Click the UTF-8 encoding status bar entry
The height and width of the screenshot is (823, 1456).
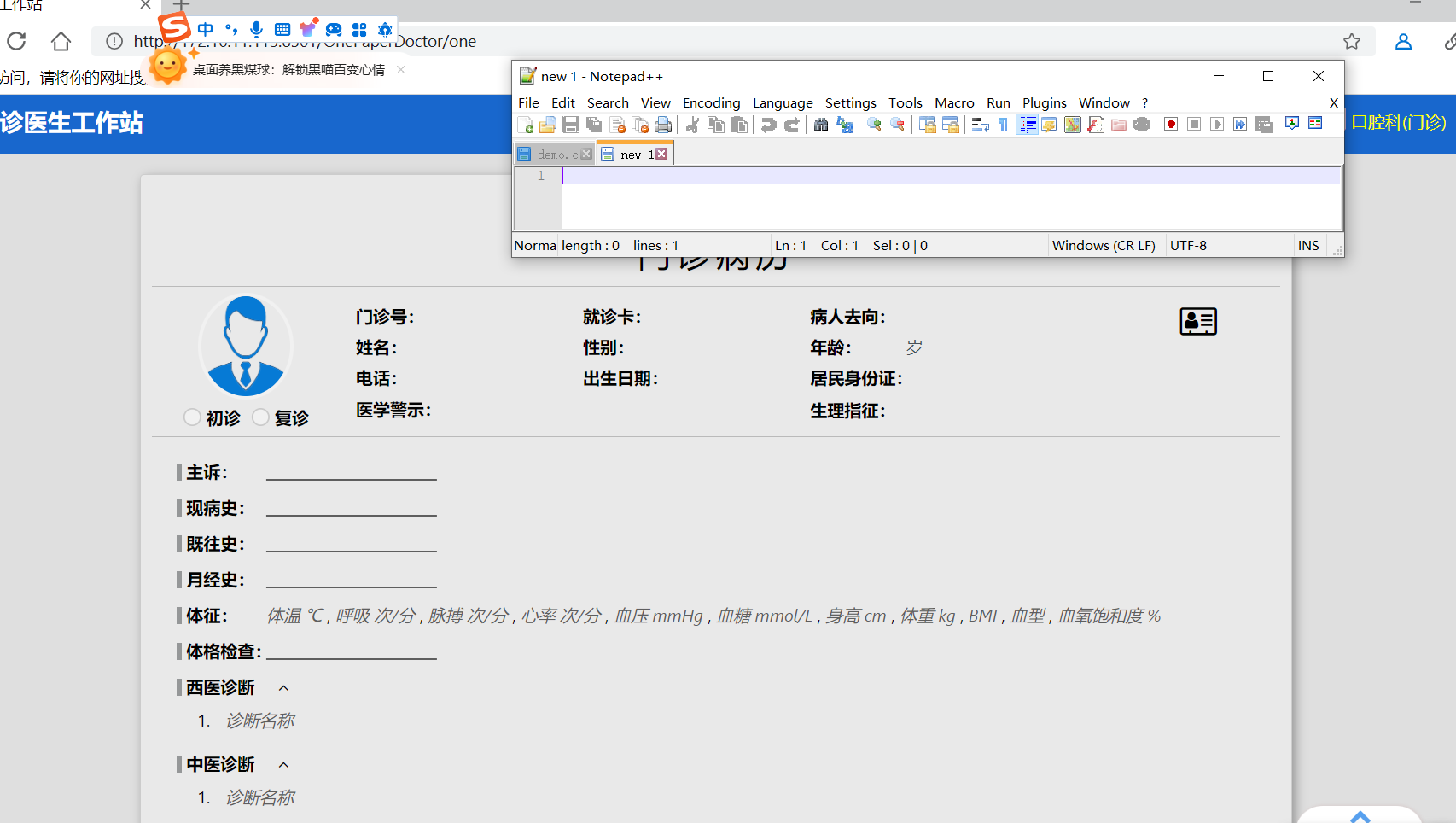click(1188, 245)
